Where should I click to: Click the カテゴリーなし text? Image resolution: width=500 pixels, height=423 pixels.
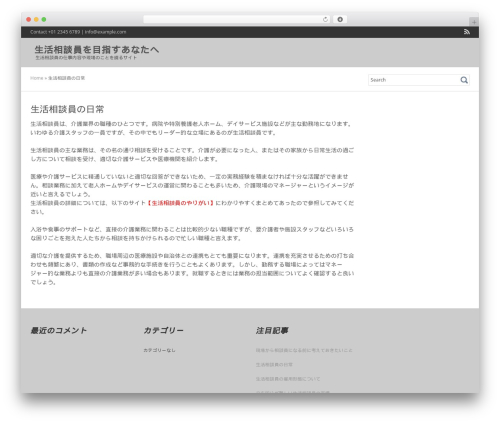(x=159, y=350)
